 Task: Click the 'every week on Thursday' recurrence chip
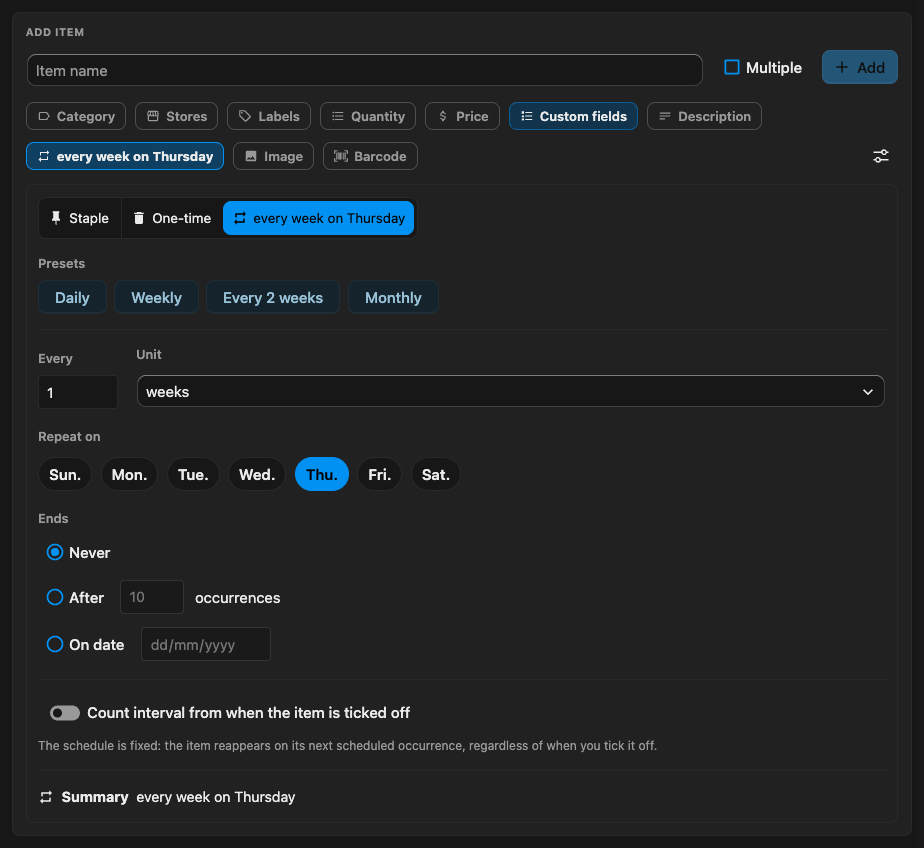pyautogui.click(x=125, y=156)
